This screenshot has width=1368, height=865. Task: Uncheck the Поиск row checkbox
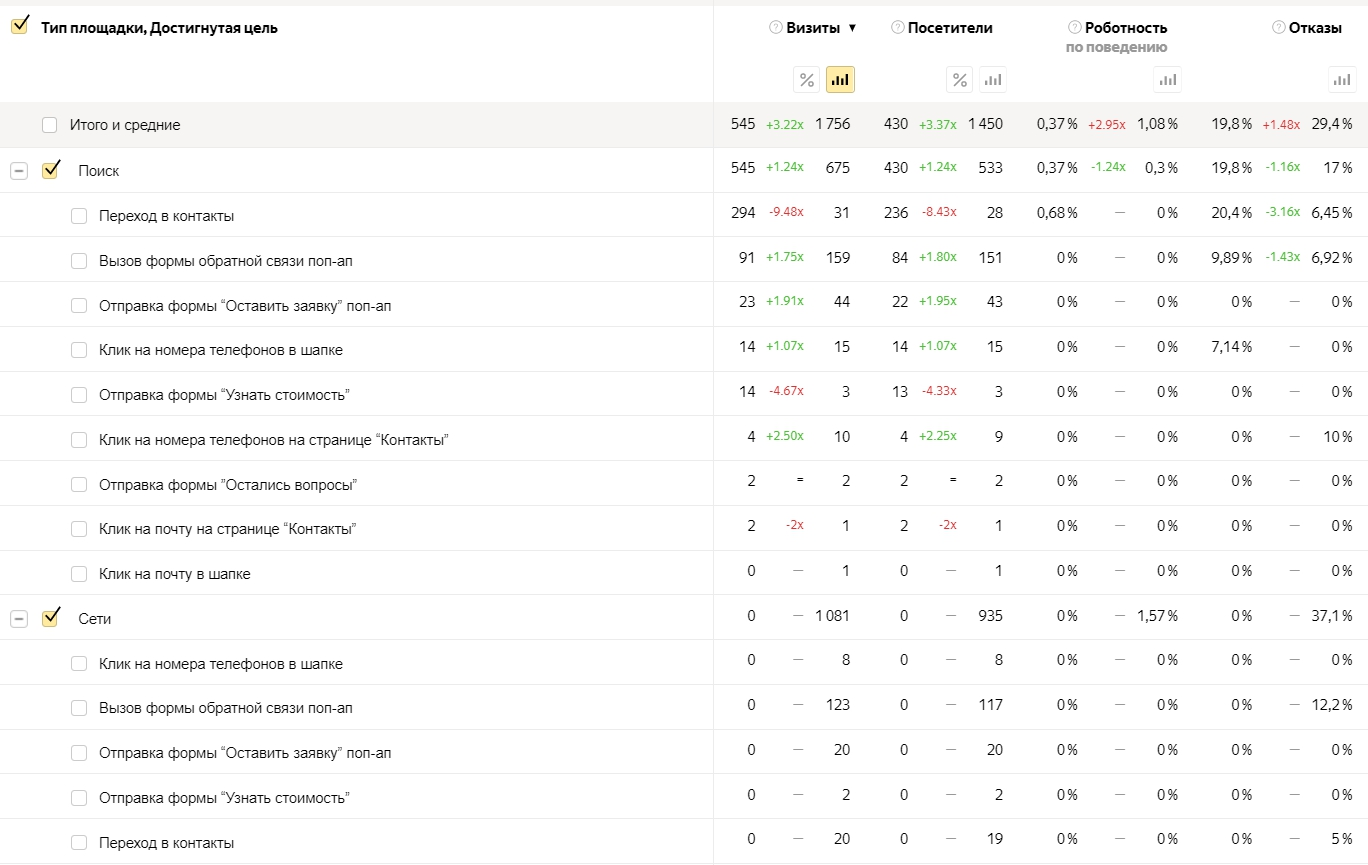(x=50, y=170)
